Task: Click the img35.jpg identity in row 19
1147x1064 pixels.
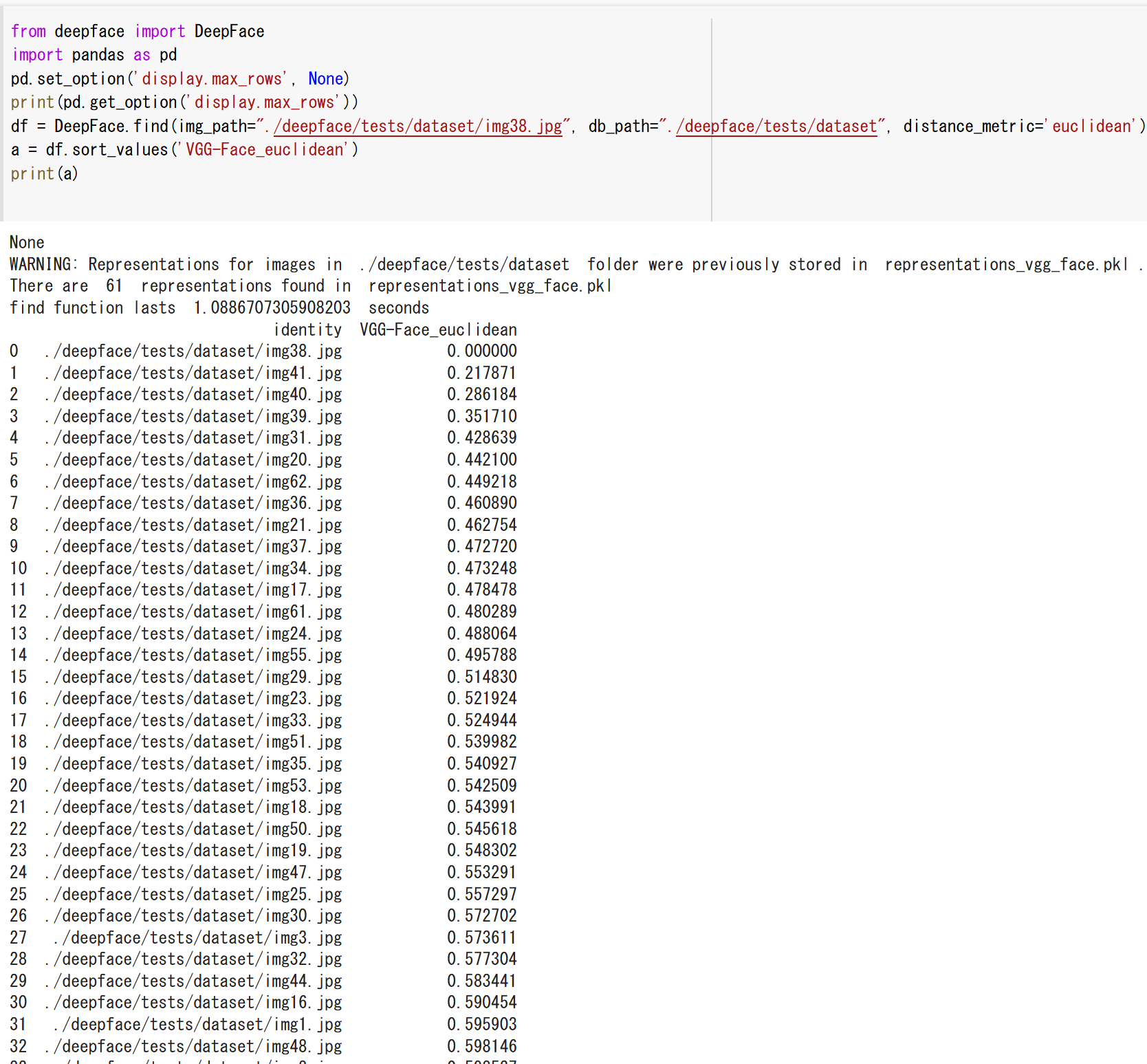Action: [x=193, y=764]
